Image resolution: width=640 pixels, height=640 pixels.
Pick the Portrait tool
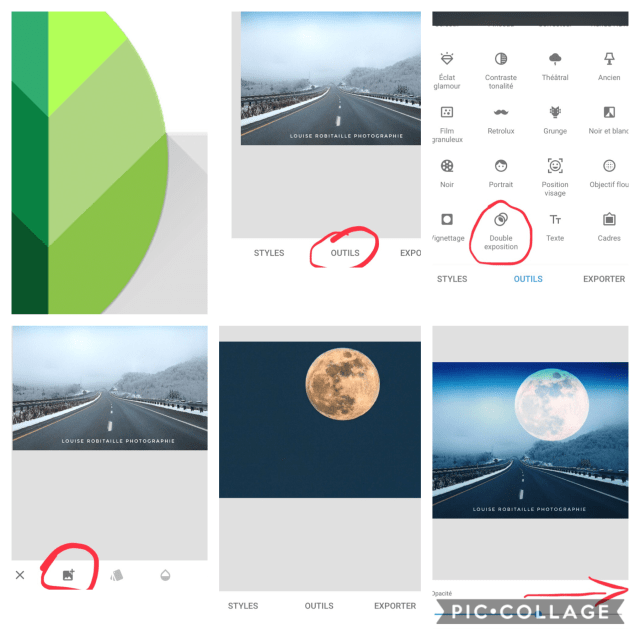click(501, 173)
